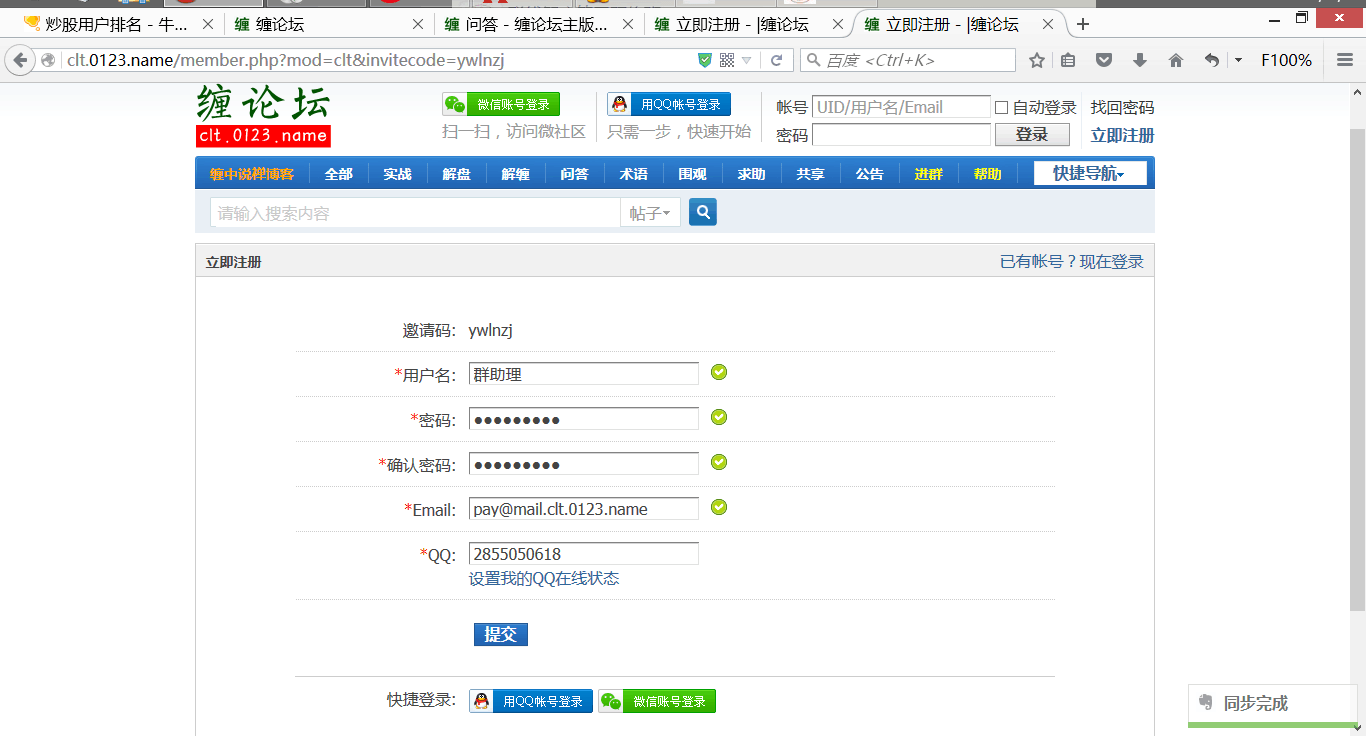The width and height of the screenshot is (1366, 736).
Task: Expand the dropdown arrow next to the undo icon
Action: [1238, 61]
